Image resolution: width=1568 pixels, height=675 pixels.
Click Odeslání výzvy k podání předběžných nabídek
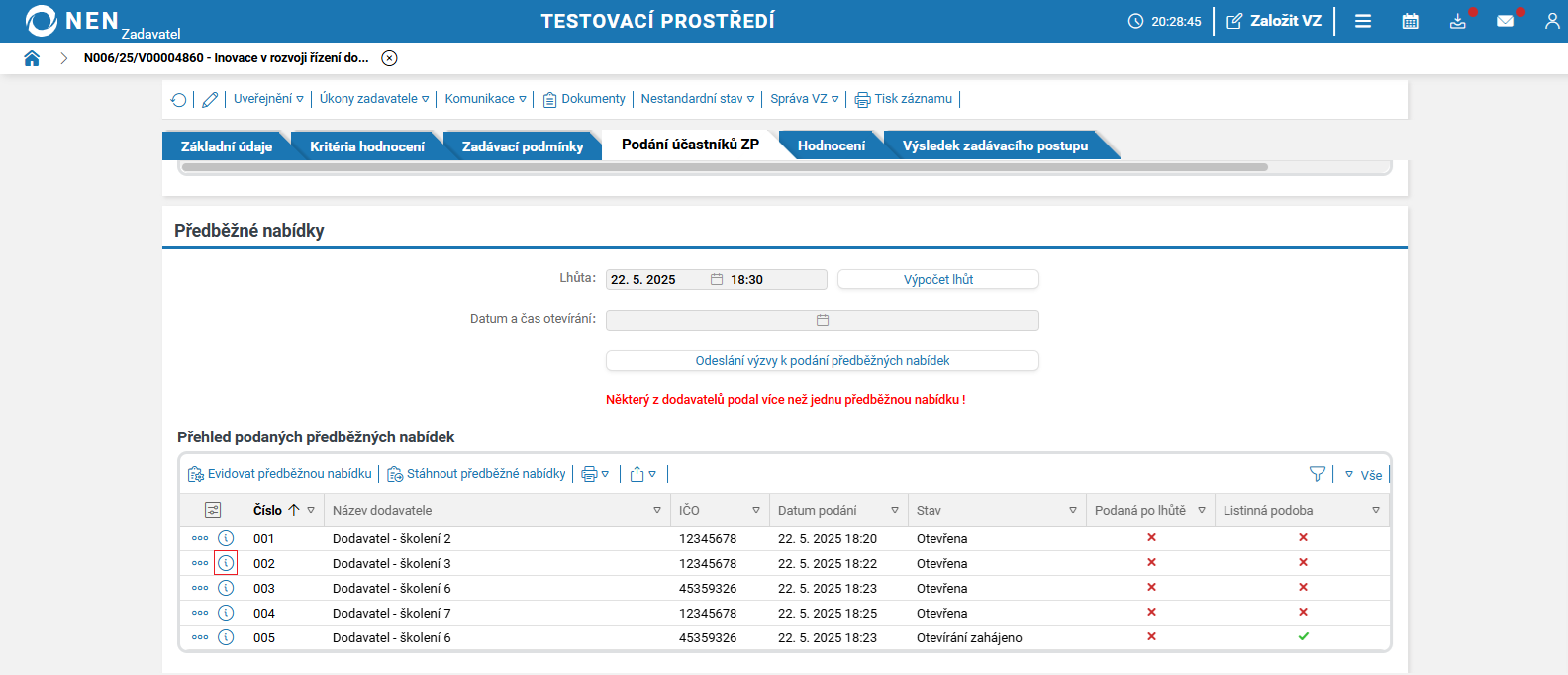click(x=823, y=361)
